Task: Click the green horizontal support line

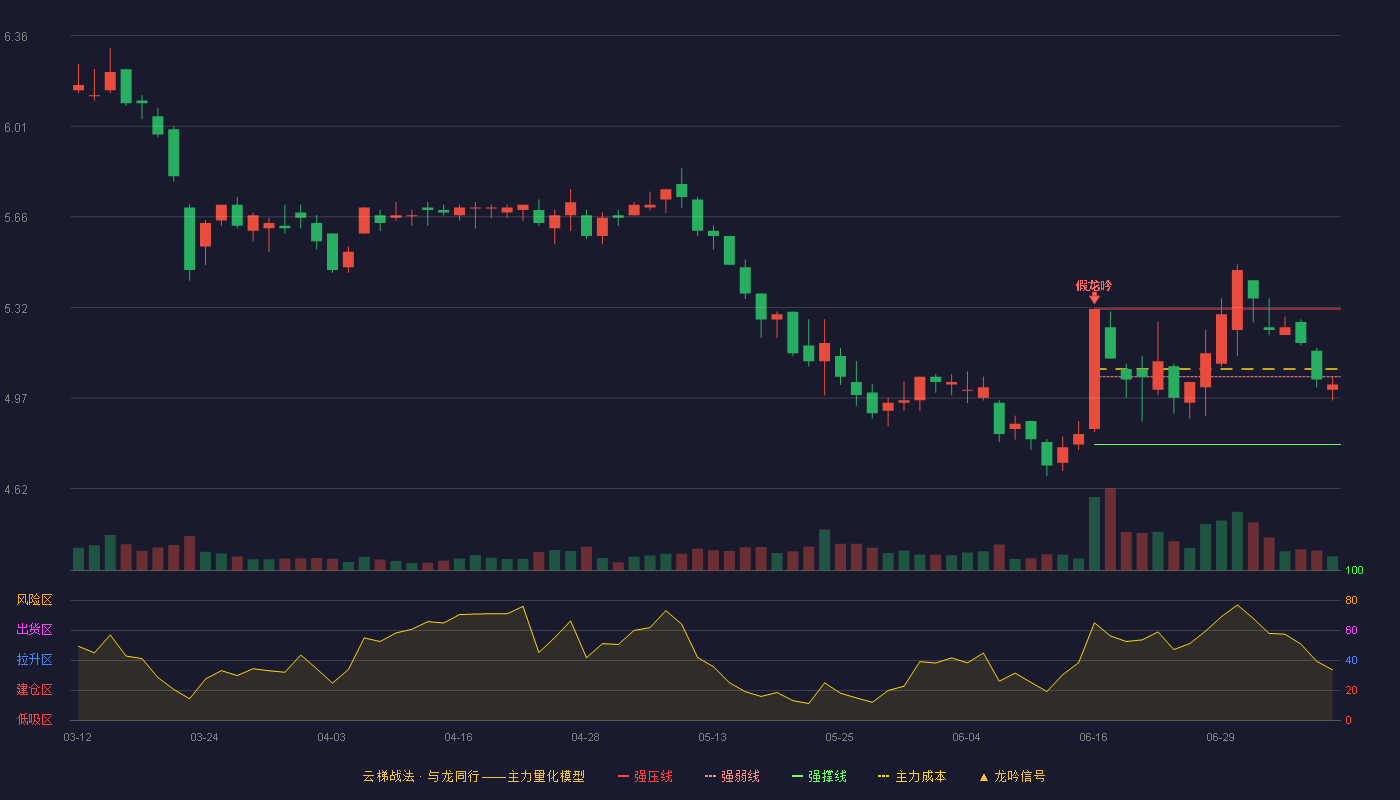Action: pyautogui.click(x=1217, y=444)
